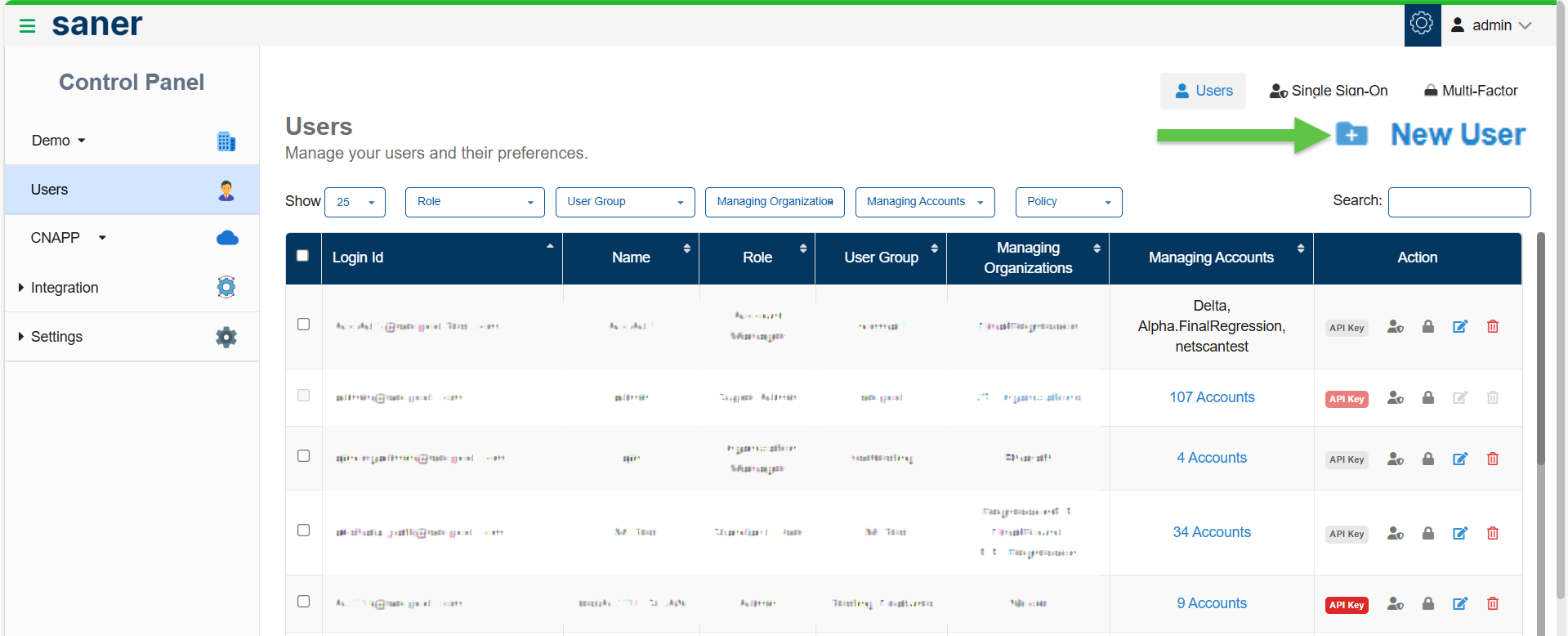1568x636 pixels.
Task: Click the Search input field
Action: point(1459,202)
